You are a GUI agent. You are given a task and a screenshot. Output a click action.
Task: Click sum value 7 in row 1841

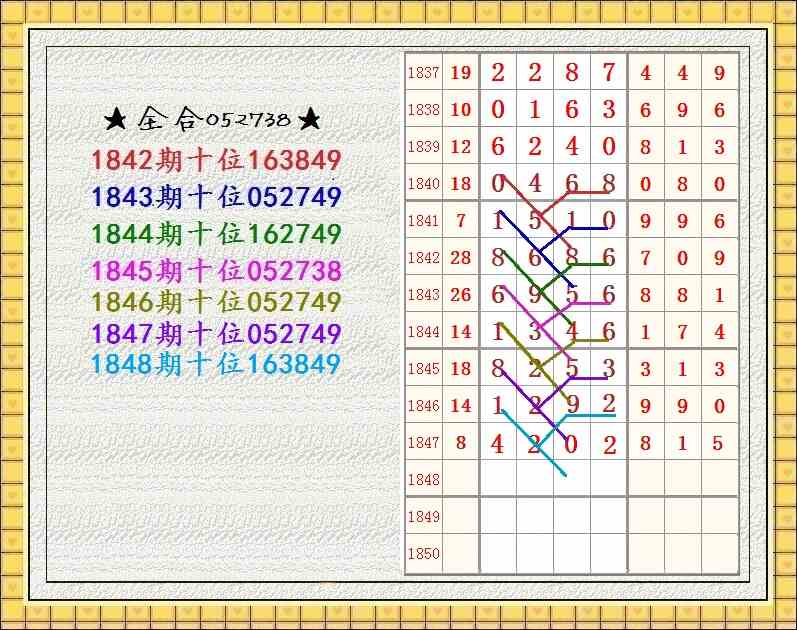460,221
